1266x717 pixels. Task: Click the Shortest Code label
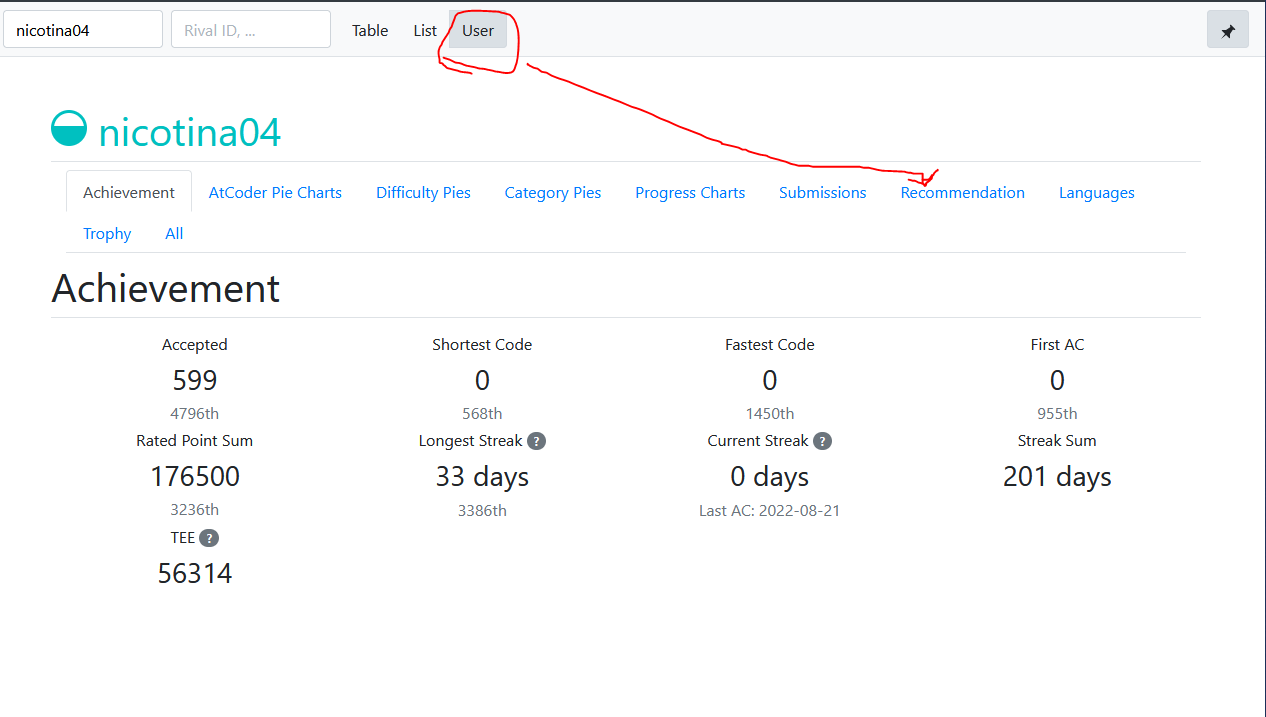pyautogui.click(x=482, y=344)
